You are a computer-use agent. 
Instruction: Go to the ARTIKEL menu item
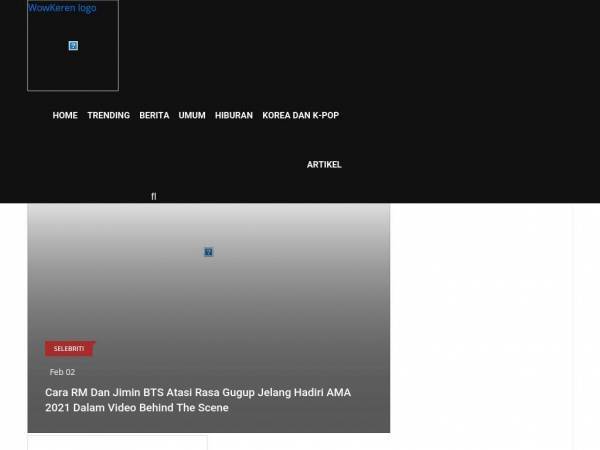coord(324,165)
